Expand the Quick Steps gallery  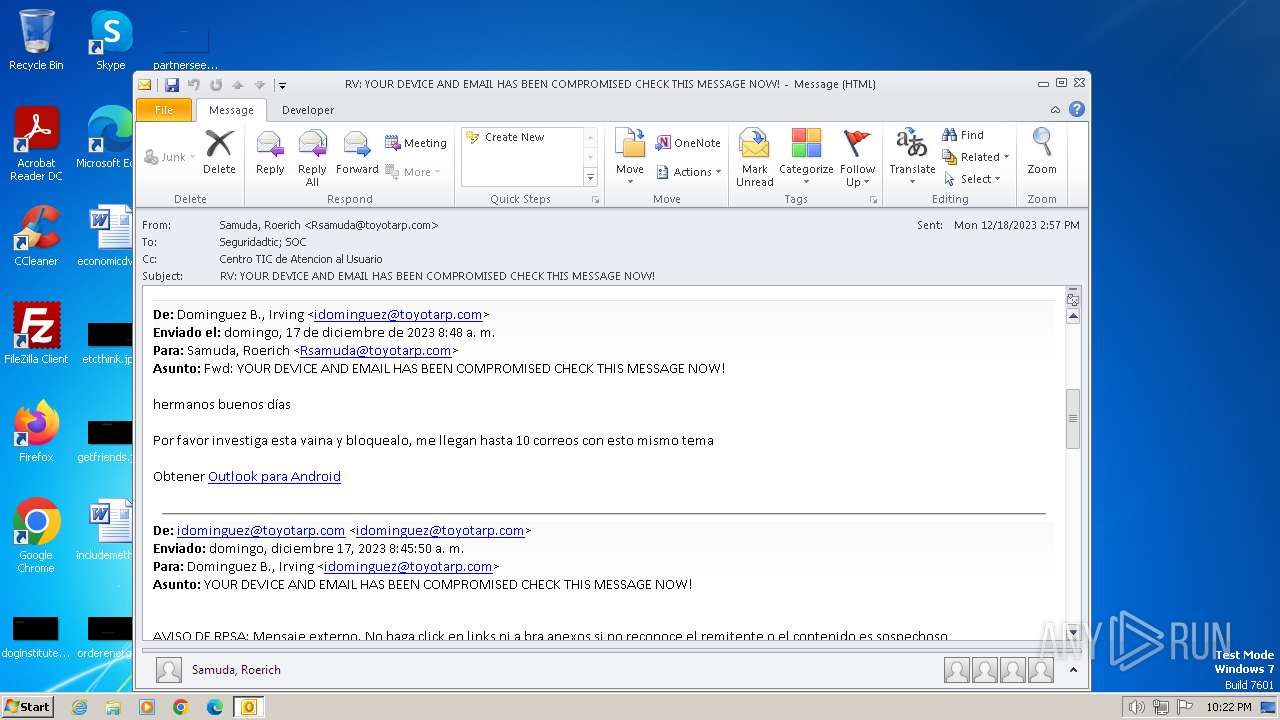(590, 178)
